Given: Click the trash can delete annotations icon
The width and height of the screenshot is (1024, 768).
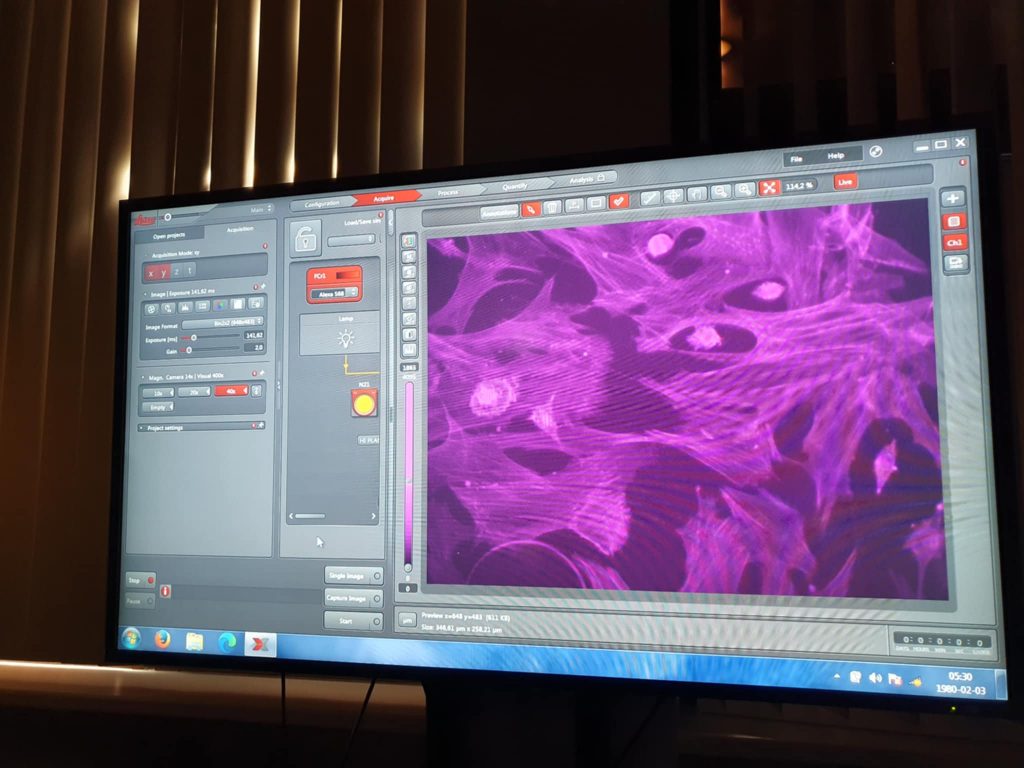Looking at the screenshot, I should click(x=552, y=207).
